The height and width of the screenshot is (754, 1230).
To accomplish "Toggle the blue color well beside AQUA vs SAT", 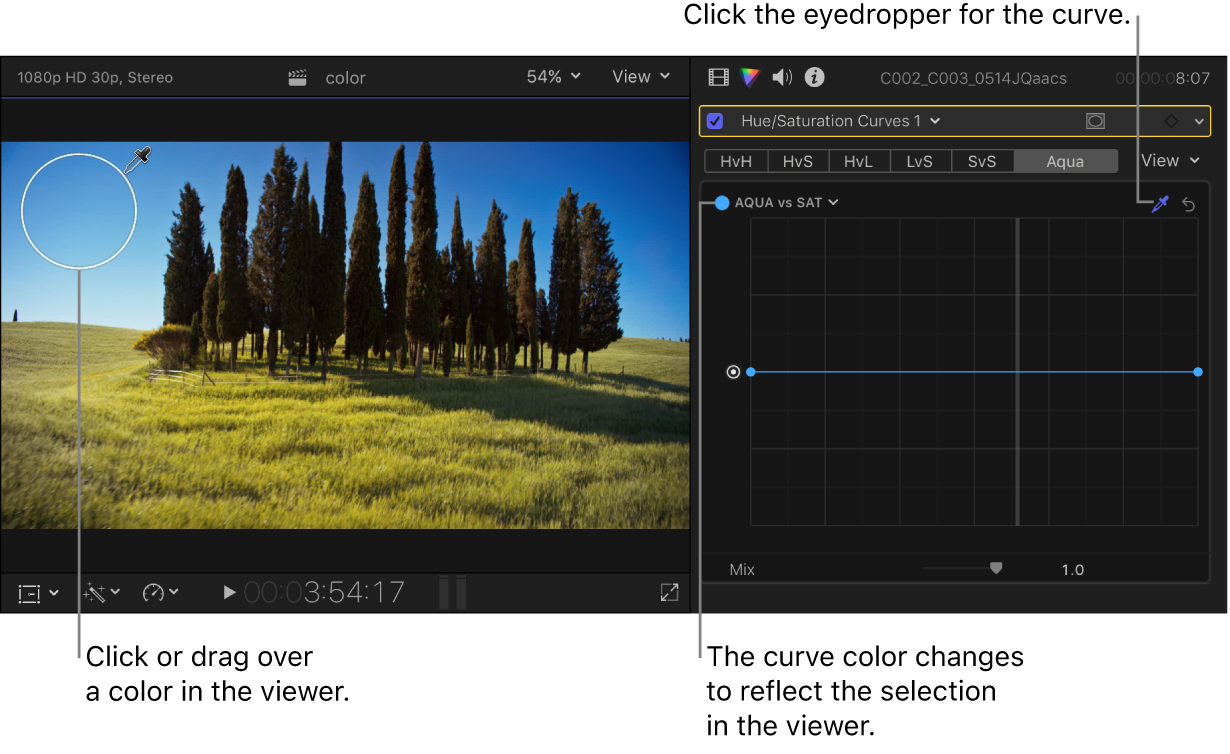I will point(722,203).
